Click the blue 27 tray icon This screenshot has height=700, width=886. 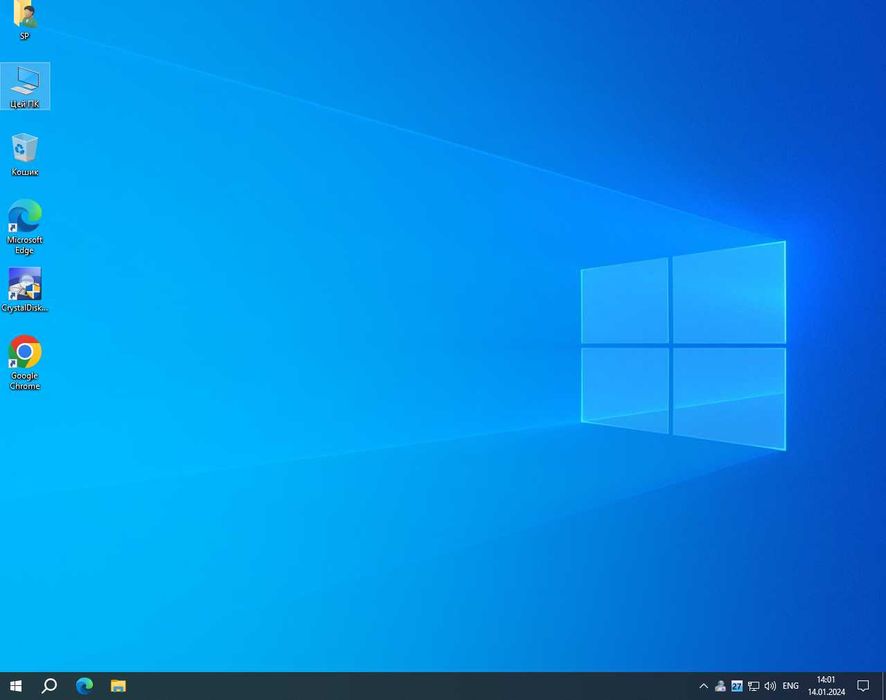tap(737, 686)
